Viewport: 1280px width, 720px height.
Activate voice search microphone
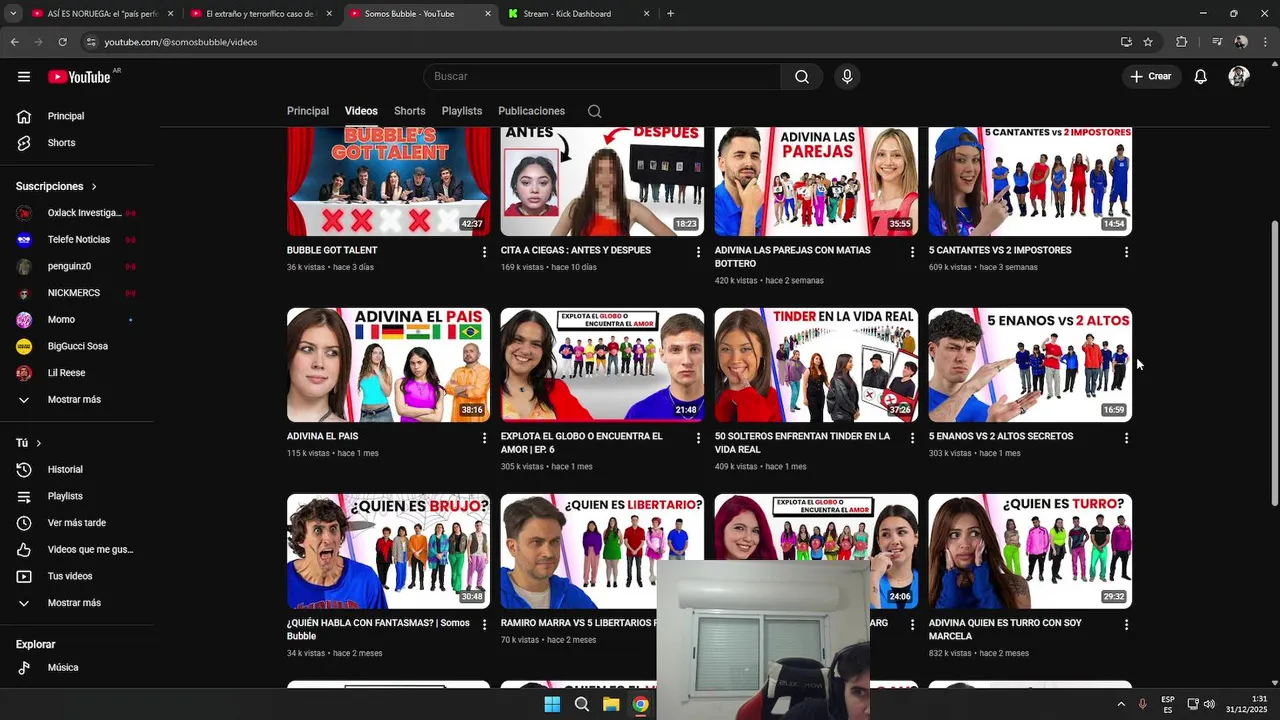tap(847, 77)
